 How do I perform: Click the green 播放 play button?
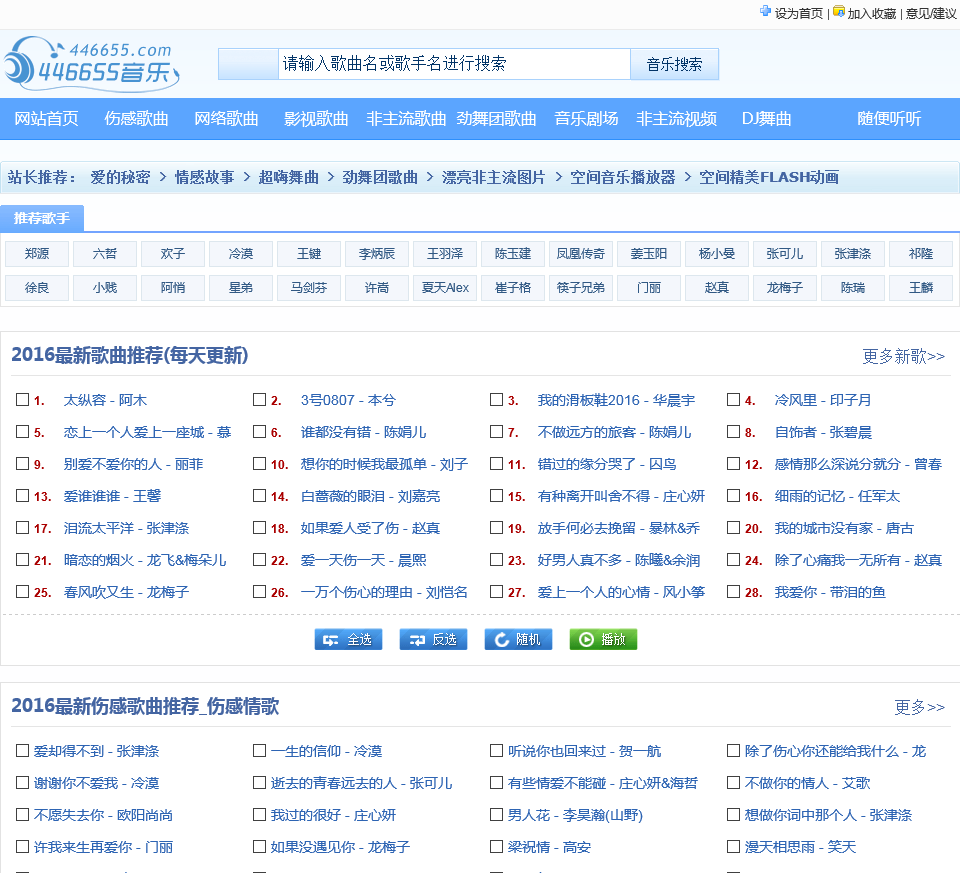pos(603,640)
